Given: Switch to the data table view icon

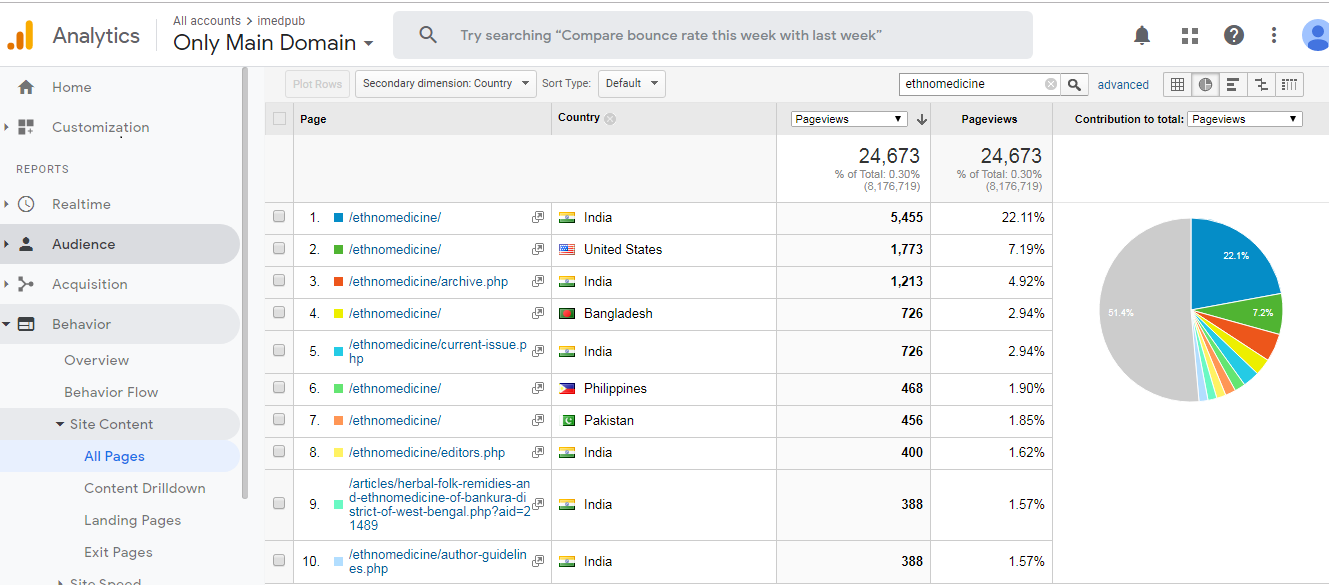Looking at the screenshot, I should click(x=1178, y=85).
